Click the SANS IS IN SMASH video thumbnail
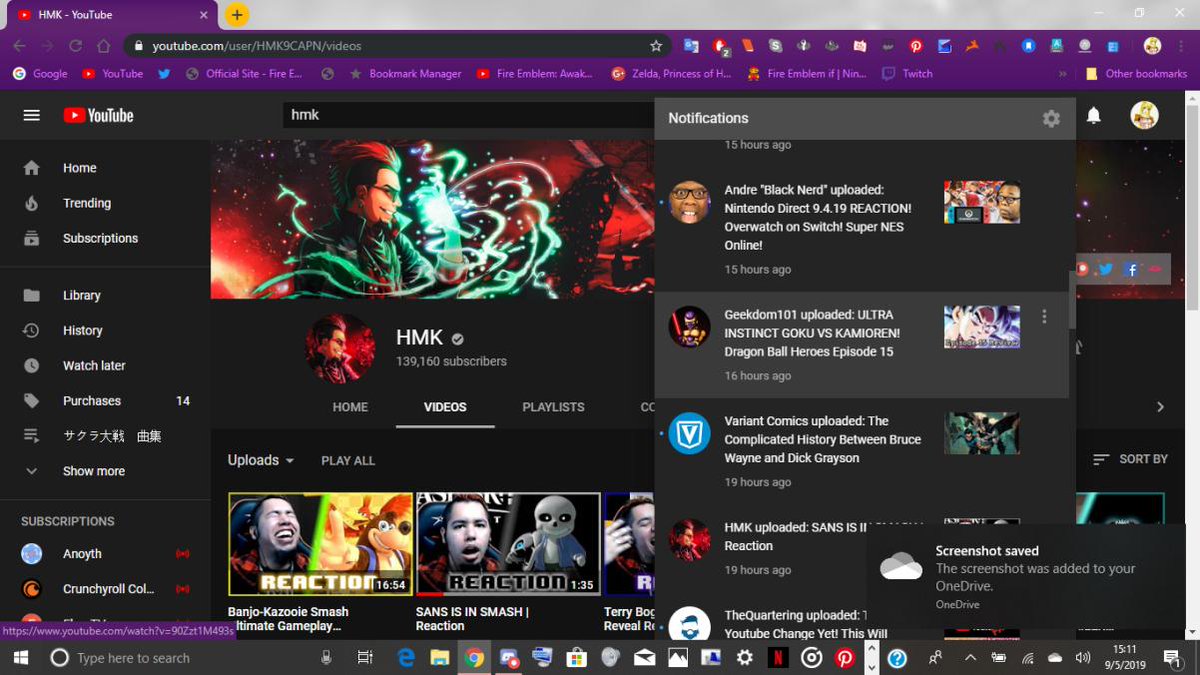 pos(508,544)
